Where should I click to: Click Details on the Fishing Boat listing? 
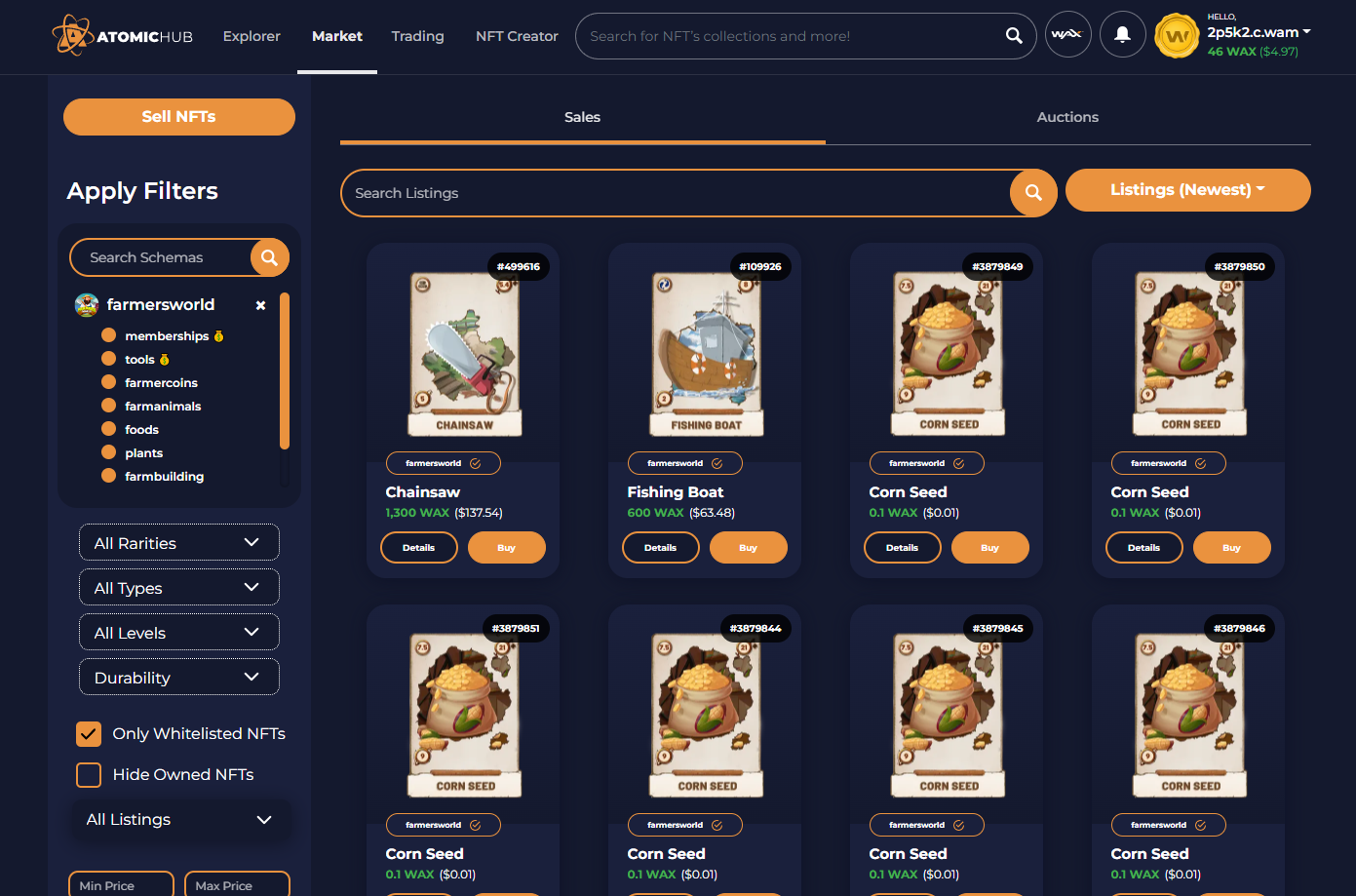[x=661, y=548]
